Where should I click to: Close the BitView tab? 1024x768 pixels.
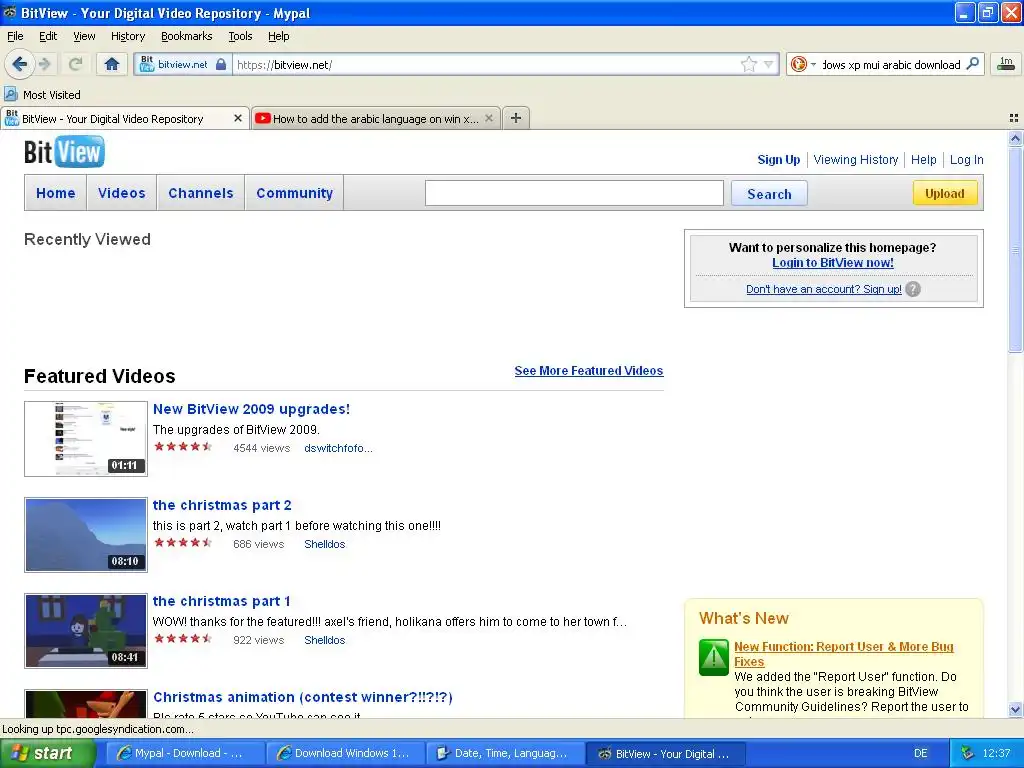[238, 118]
